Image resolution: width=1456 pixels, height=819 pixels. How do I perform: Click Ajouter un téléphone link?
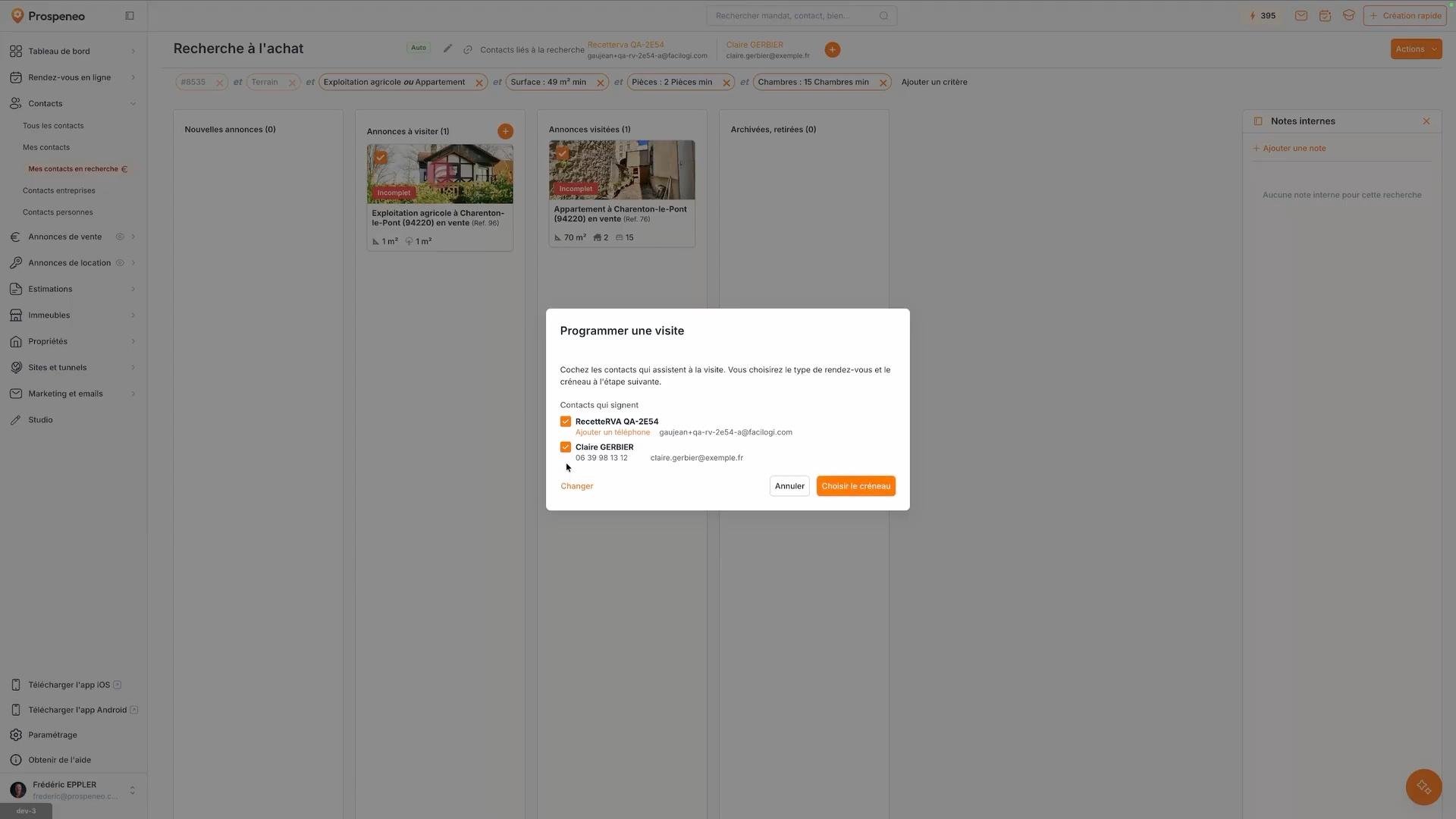click(613, 433)
